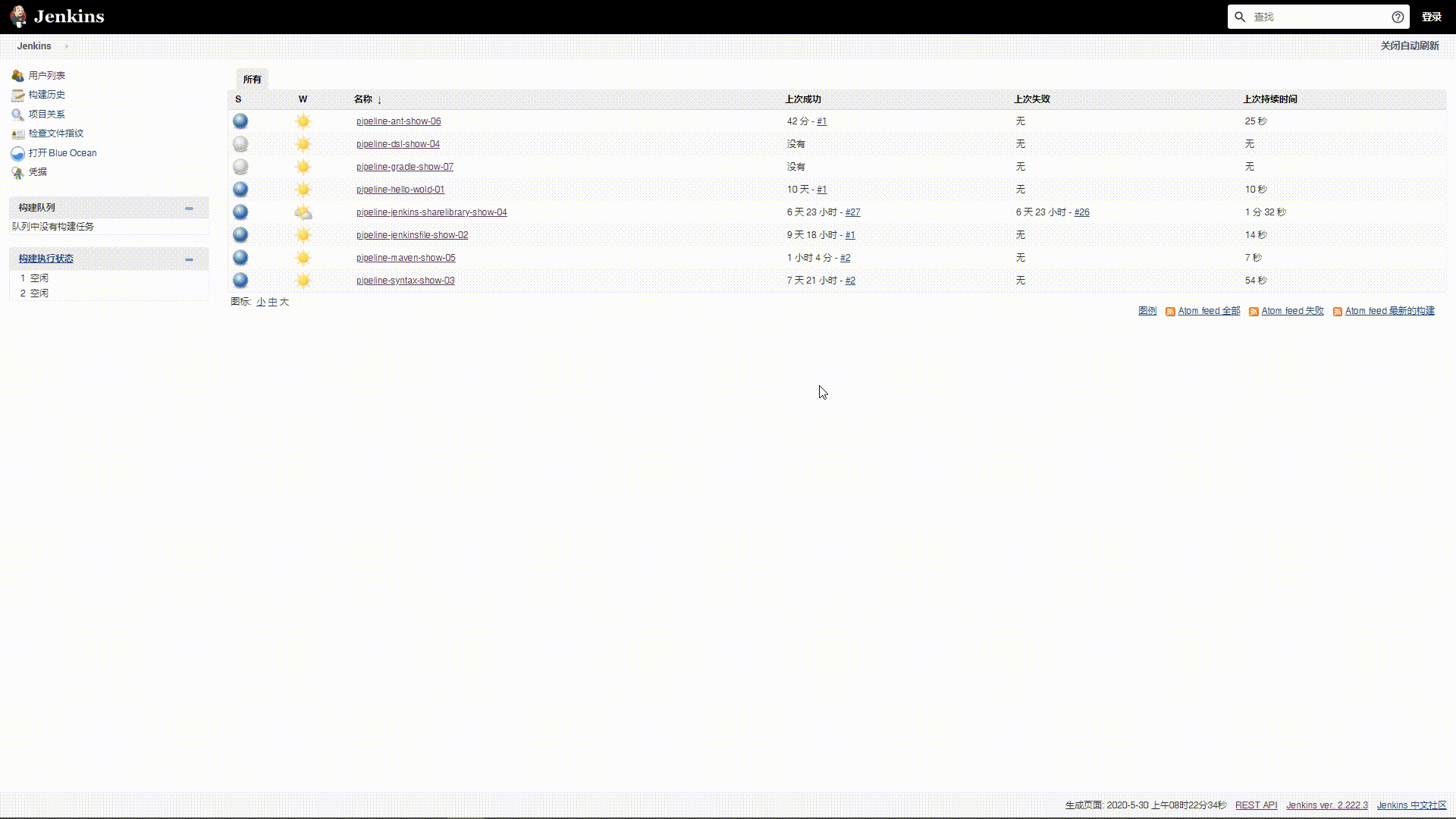Screen dimensions: 1456x819
Task: Open the Jenkins breadcrumb dropdown arrow
Action: point(67,46)
